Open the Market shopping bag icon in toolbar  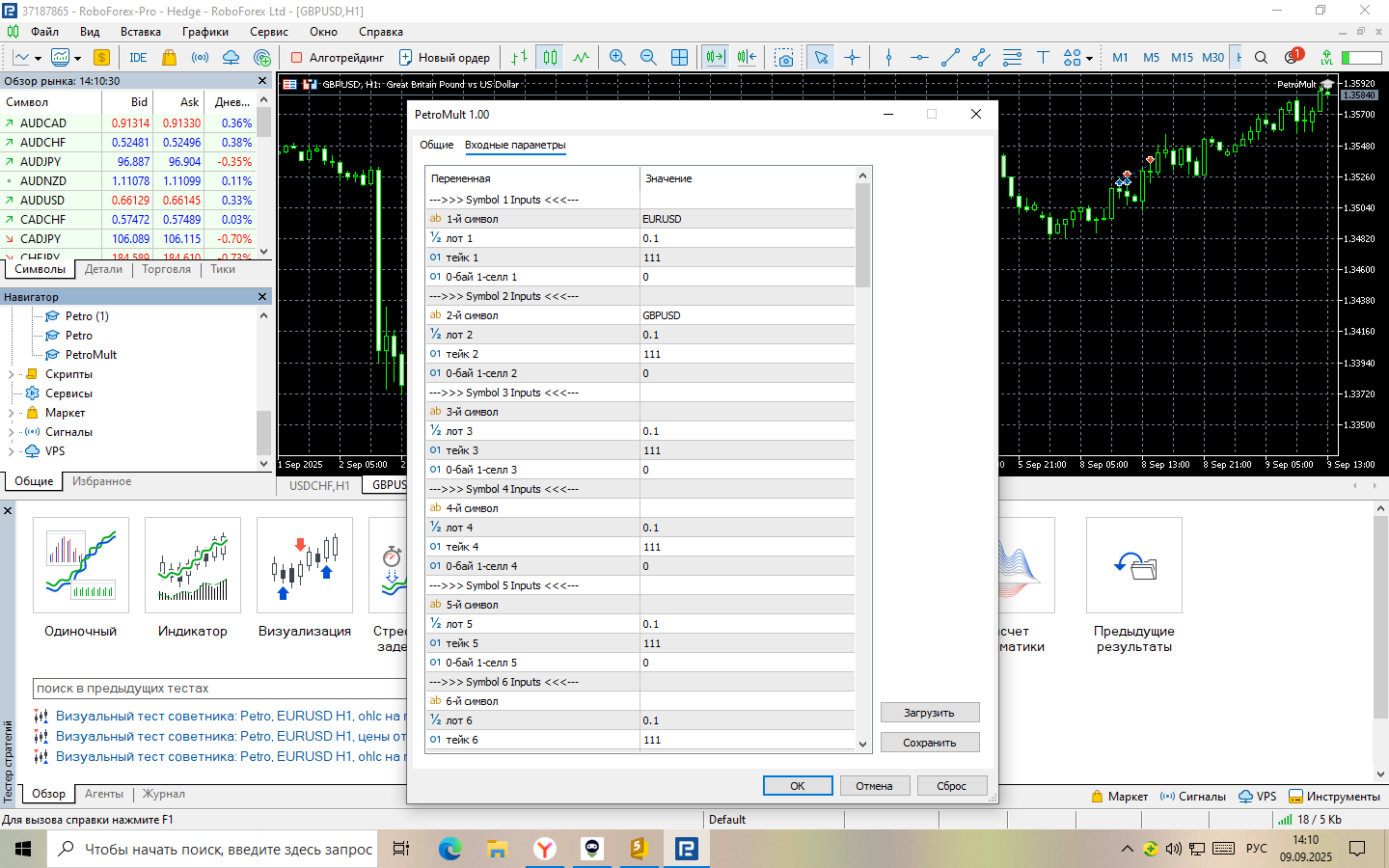coord(169,58)
